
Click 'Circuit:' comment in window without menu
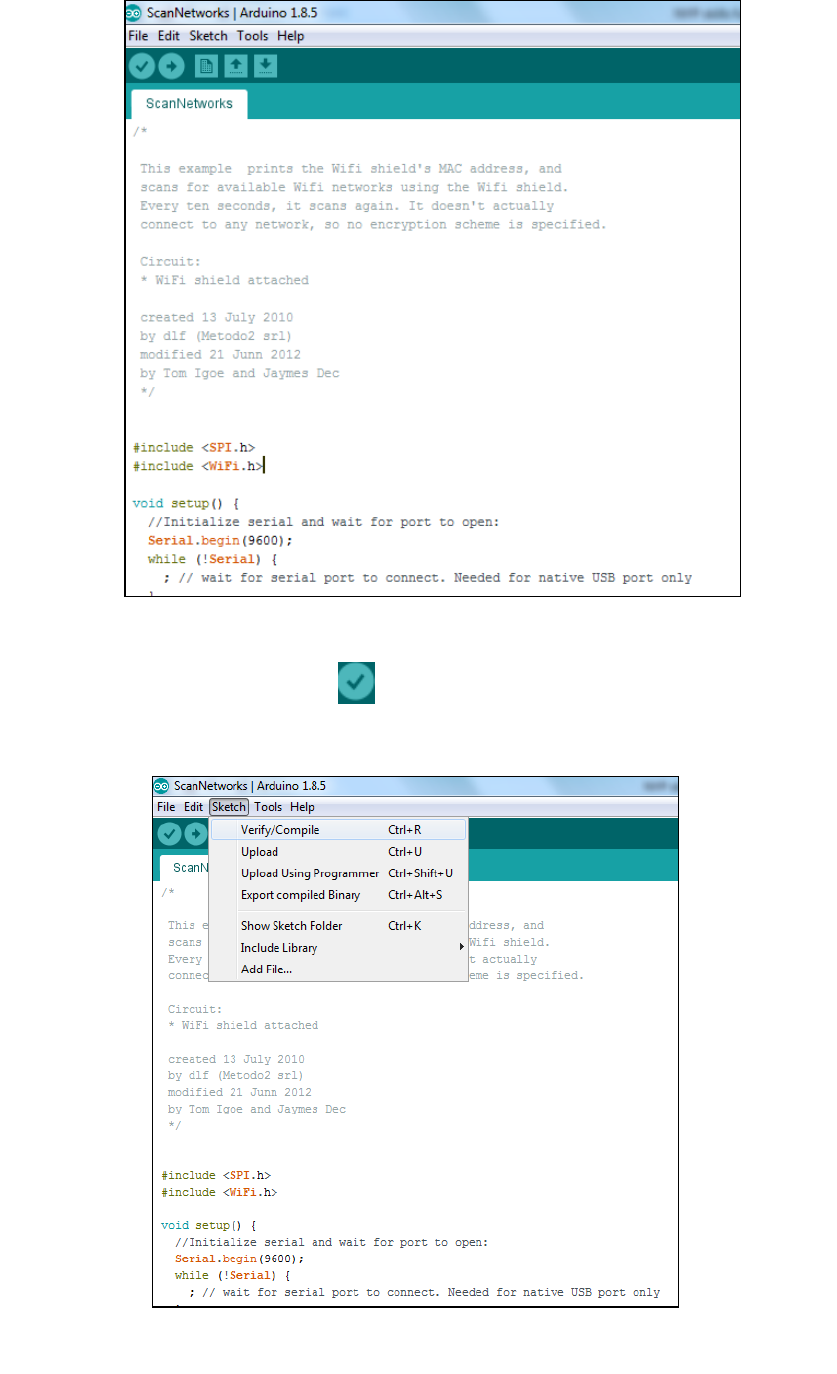click(168, 262)
